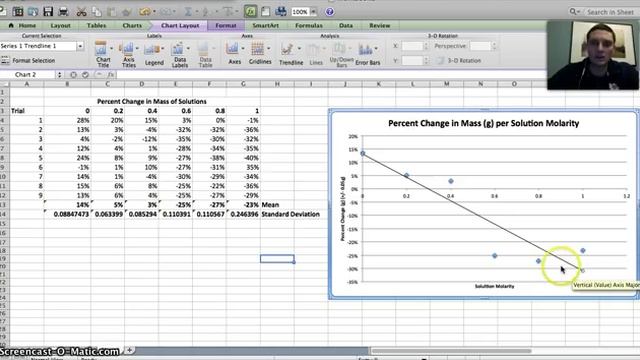Save the workbook with floppy disk icon
The height and width of the screenshot is (360, 640).
pos(48,11)
